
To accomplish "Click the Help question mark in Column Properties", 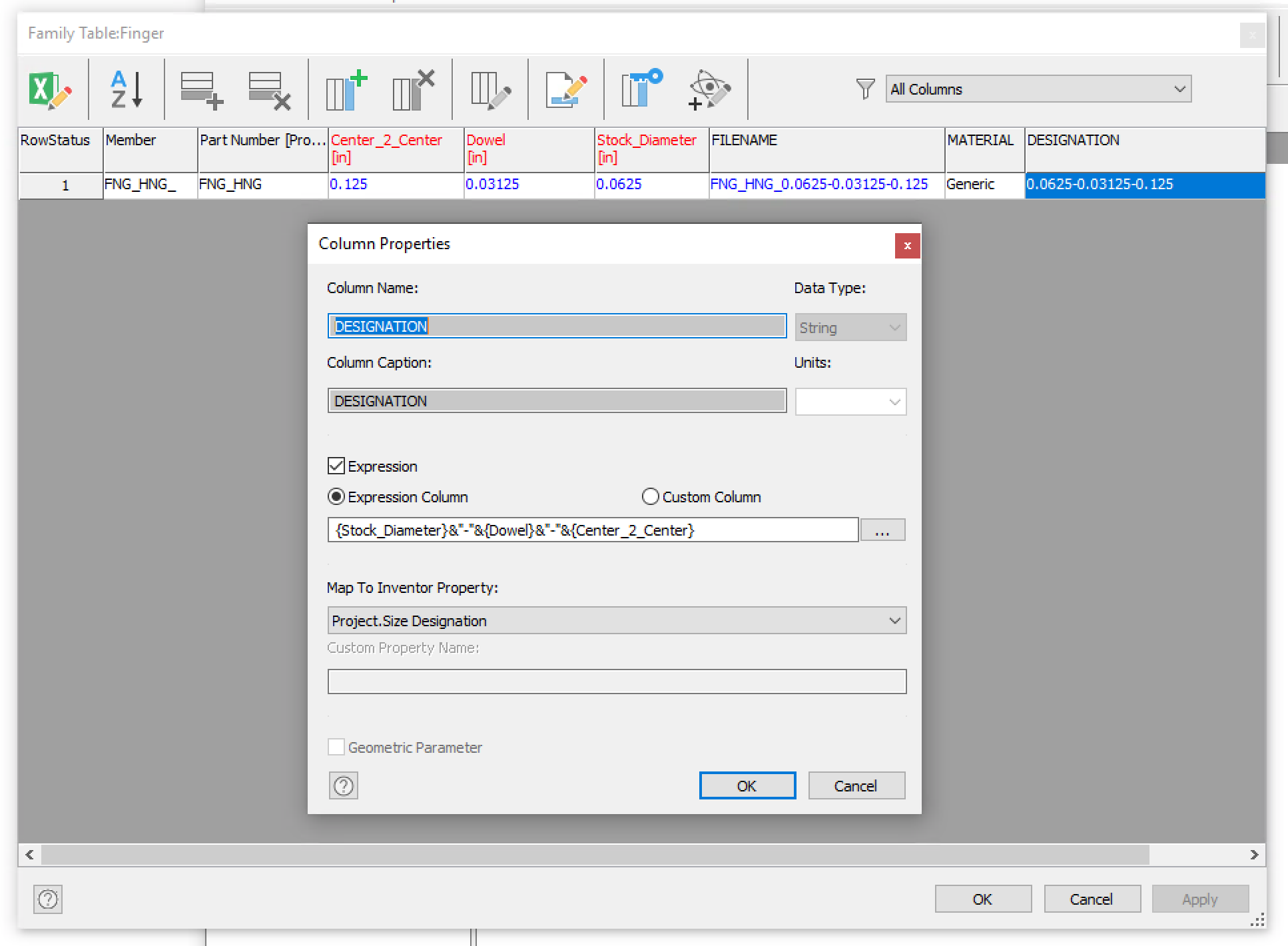I will (x=343, y=786).
